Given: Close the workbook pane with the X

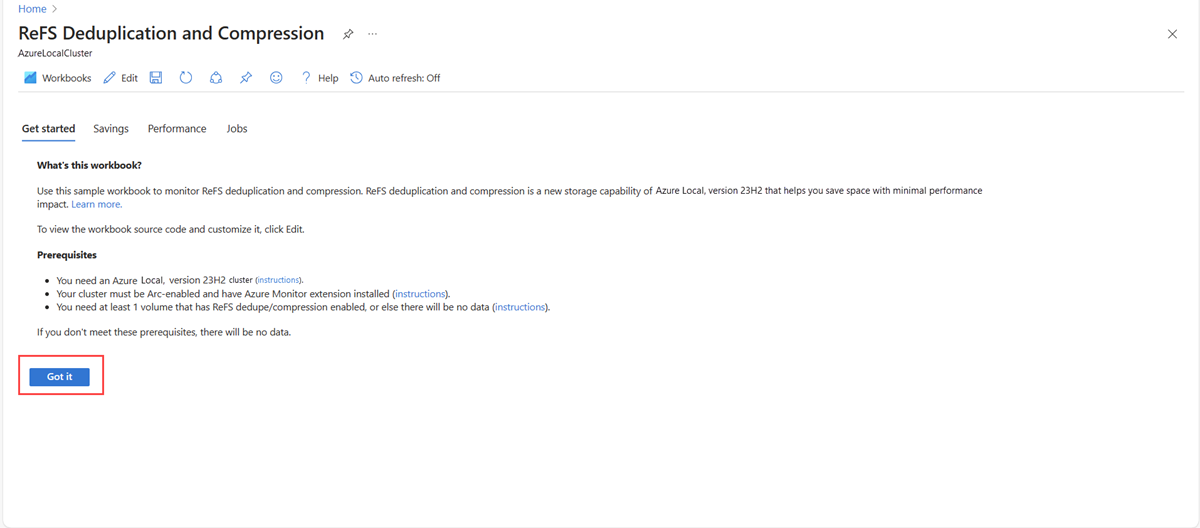Looking at the screenshot, I should pos(1172,34).
